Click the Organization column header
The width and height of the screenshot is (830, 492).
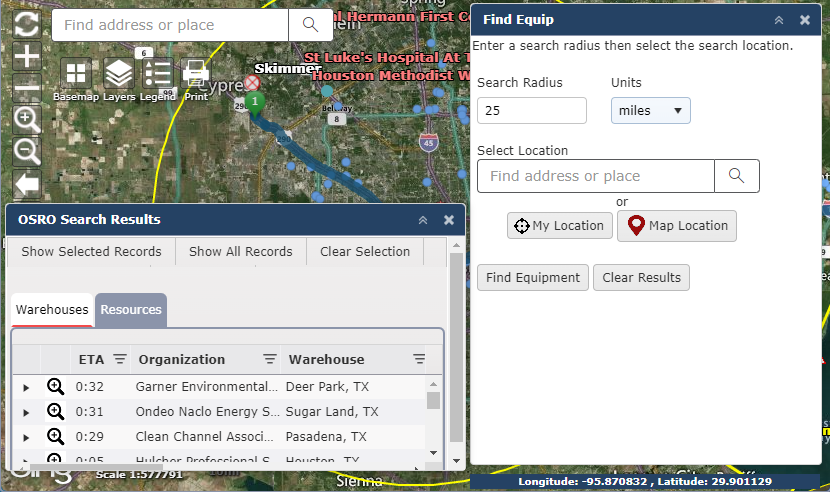click(182, 359)
